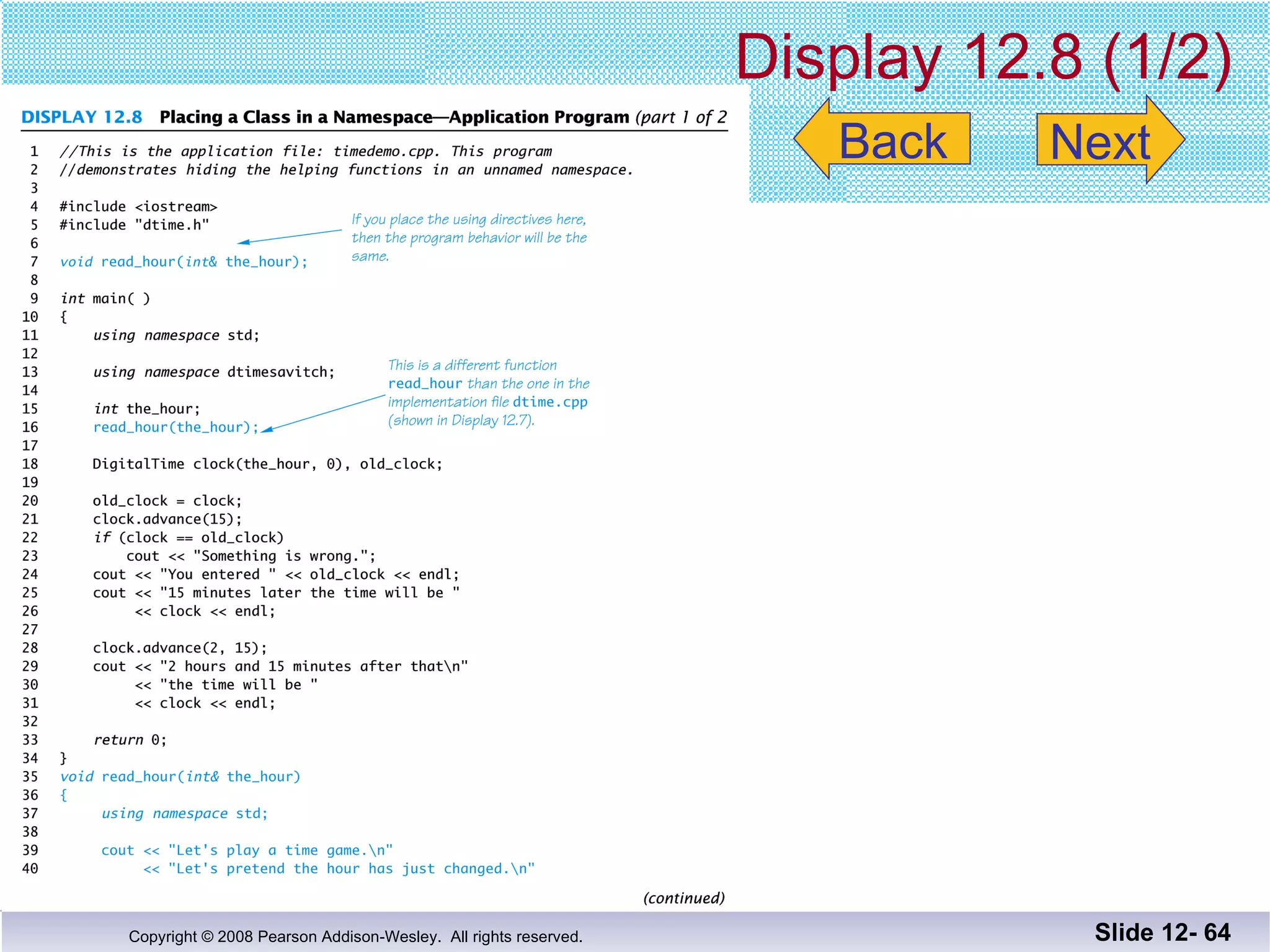The height and width of the screenshot is (952, 1270).
Task: Click 'DigitalTime clock(the_hour, 0), old_clock;' line
Action: pos(268,464)
